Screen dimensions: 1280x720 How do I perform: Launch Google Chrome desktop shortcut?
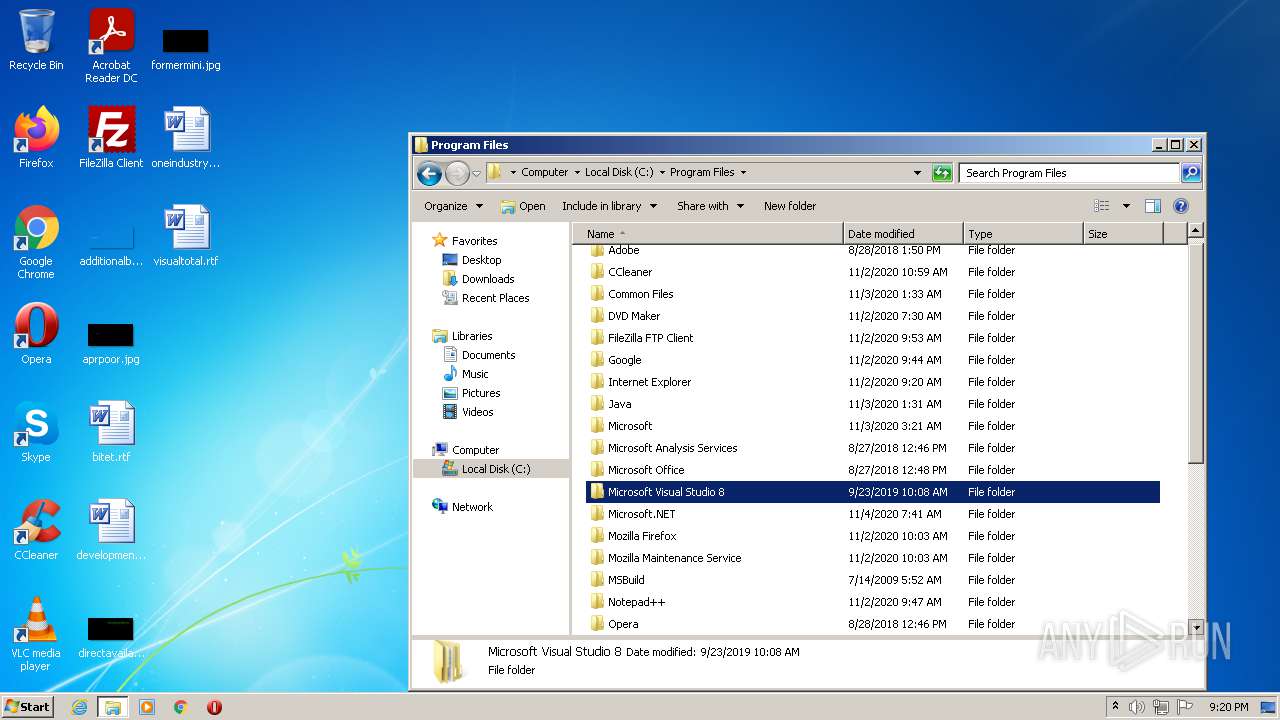coord(36,242)
